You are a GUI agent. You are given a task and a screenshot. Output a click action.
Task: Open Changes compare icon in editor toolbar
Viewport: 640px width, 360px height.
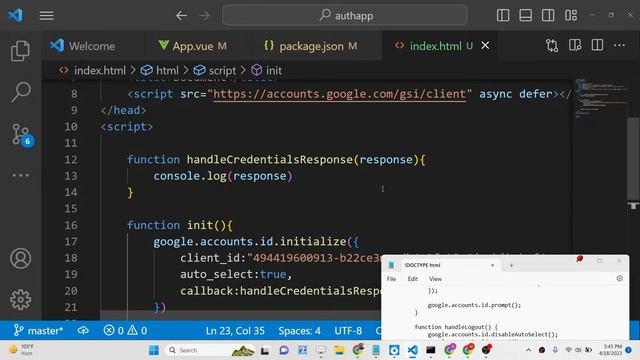click(552, 45)
